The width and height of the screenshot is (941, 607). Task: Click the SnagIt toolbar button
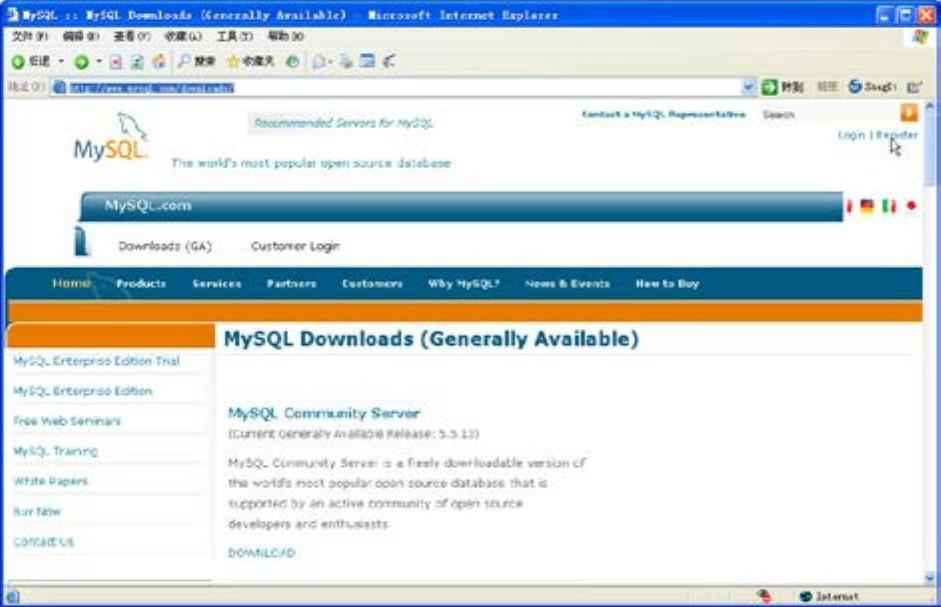click(x=873, y=88)
